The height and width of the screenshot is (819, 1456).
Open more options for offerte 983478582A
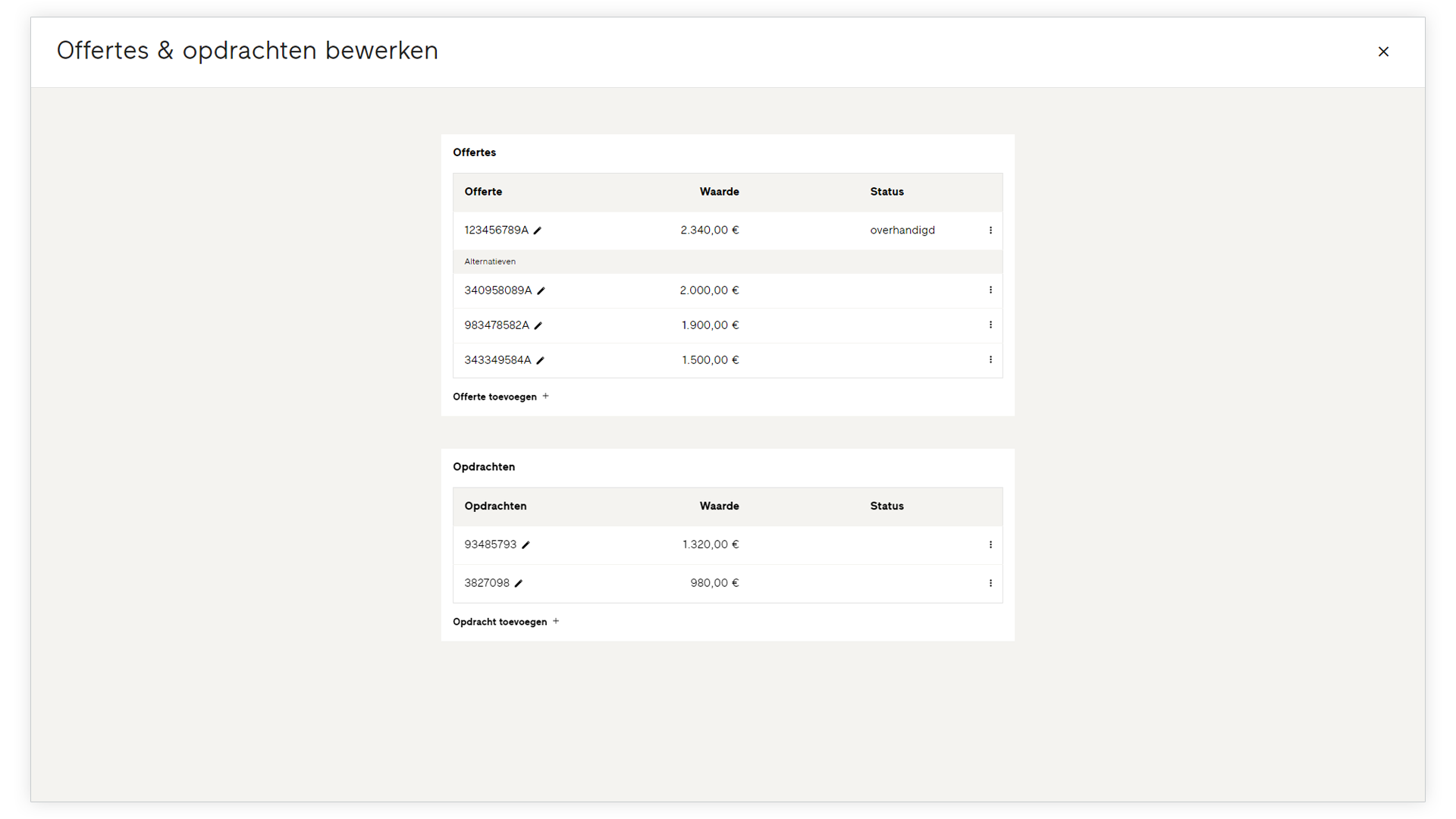[x=990, y=325]
